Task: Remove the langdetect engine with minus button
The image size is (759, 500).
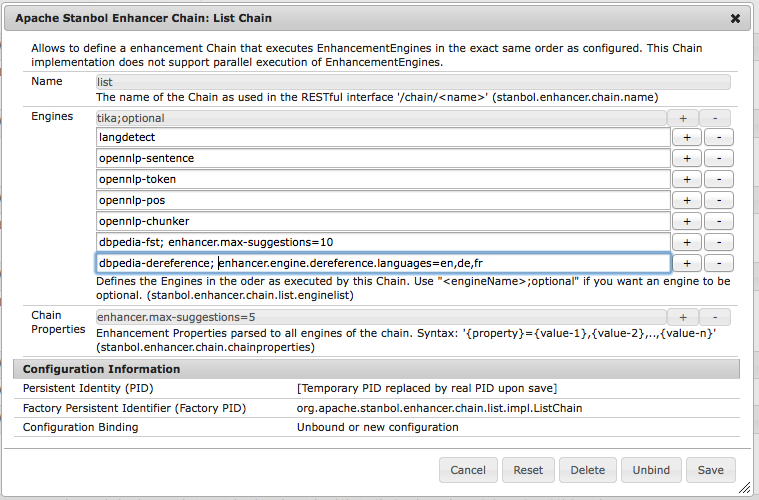Action: tap(719, 137)
